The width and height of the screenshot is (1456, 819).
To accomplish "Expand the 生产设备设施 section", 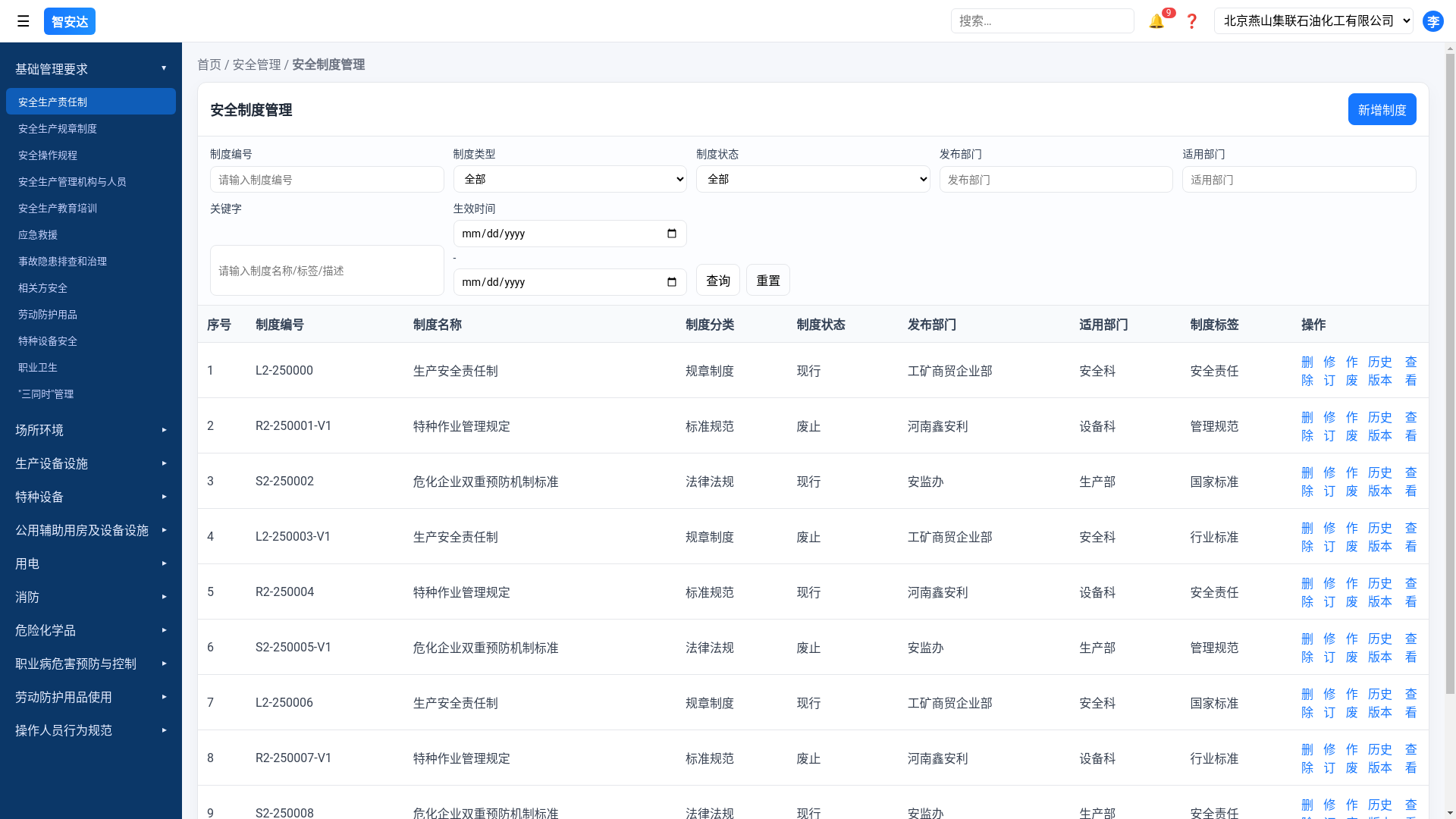I will [x=91, y=463].
